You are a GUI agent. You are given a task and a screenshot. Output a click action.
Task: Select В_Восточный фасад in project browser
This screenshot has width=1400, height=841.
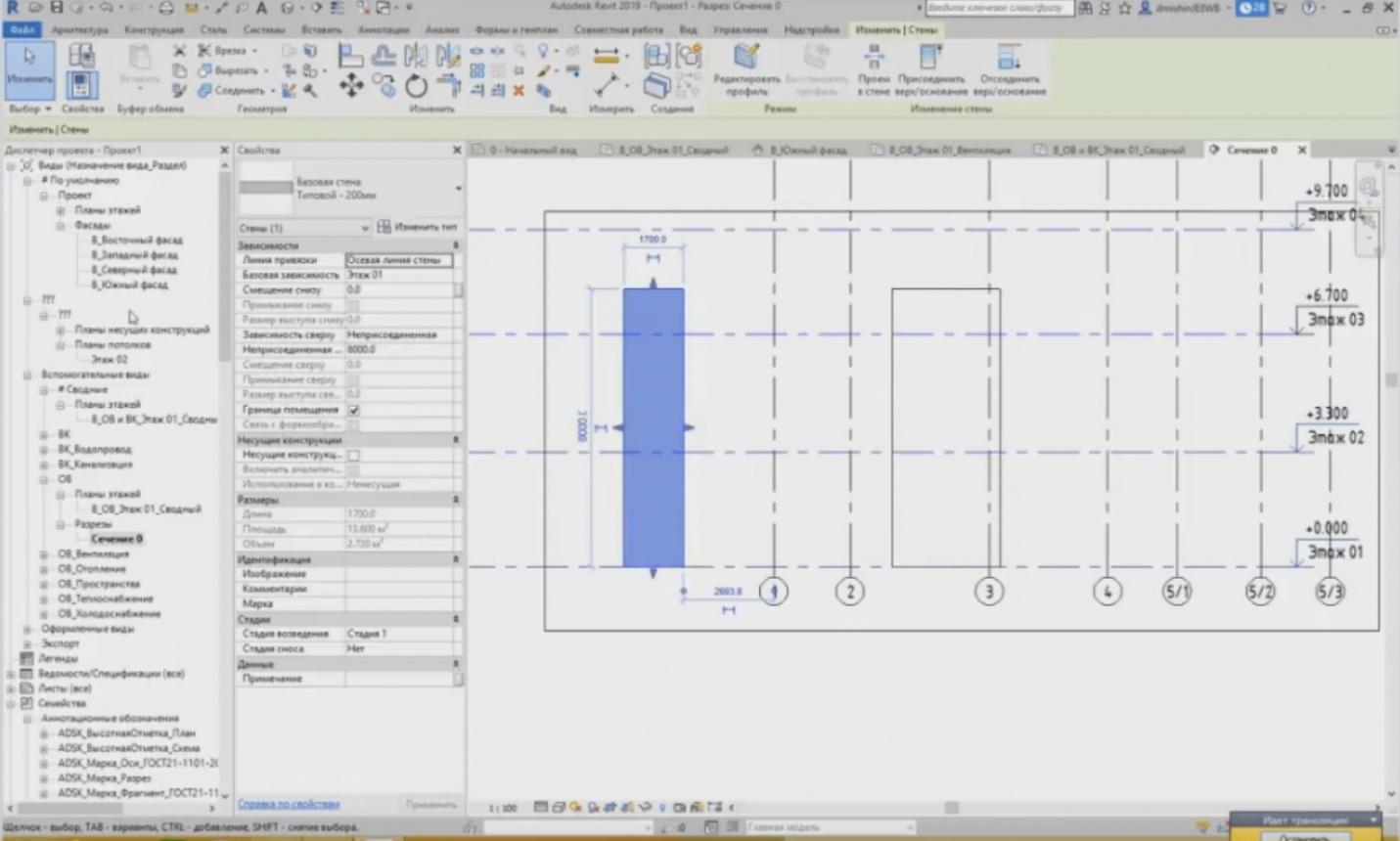(x=137, y=240)
